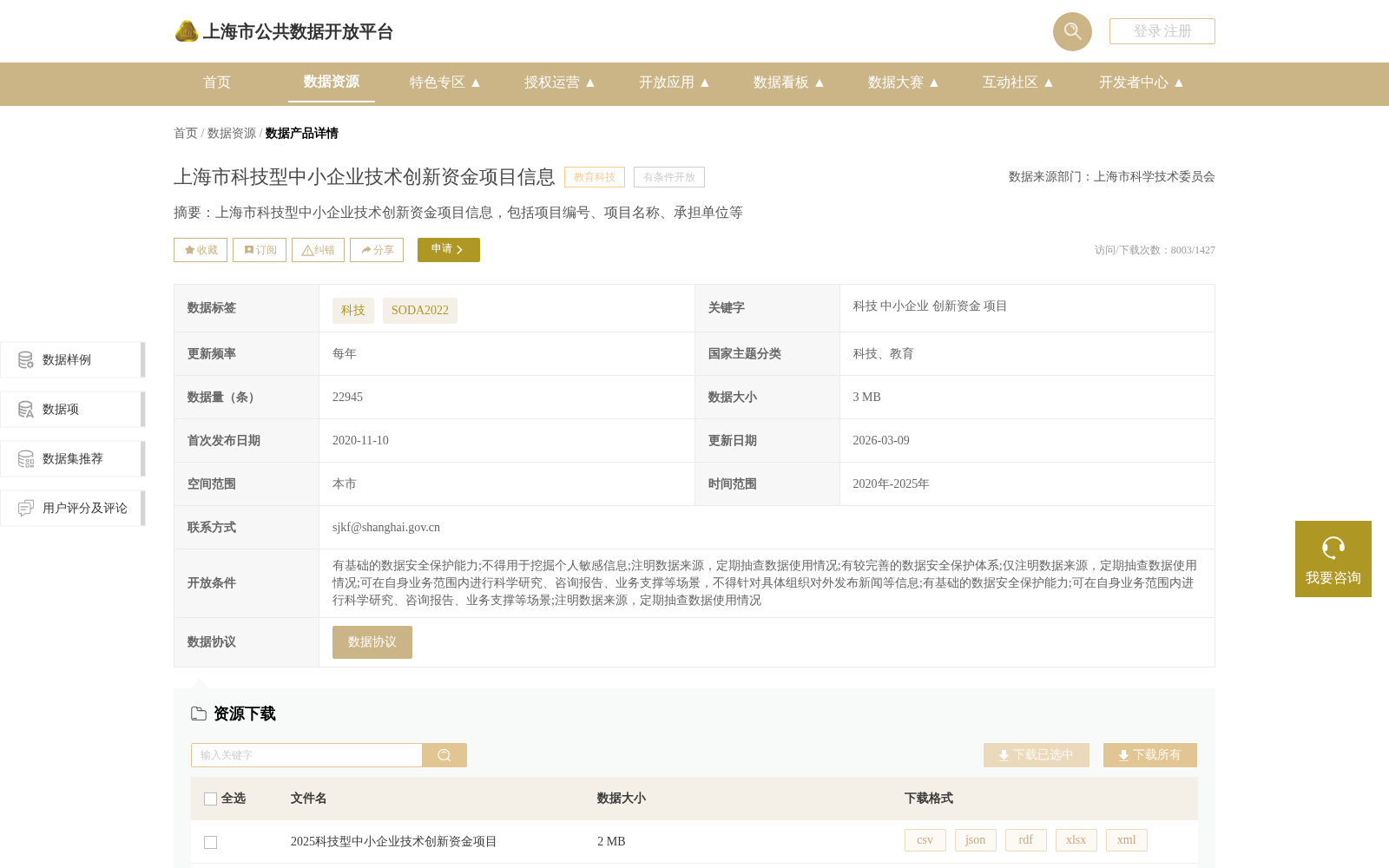Click the 输入关键字 search field

306,755
